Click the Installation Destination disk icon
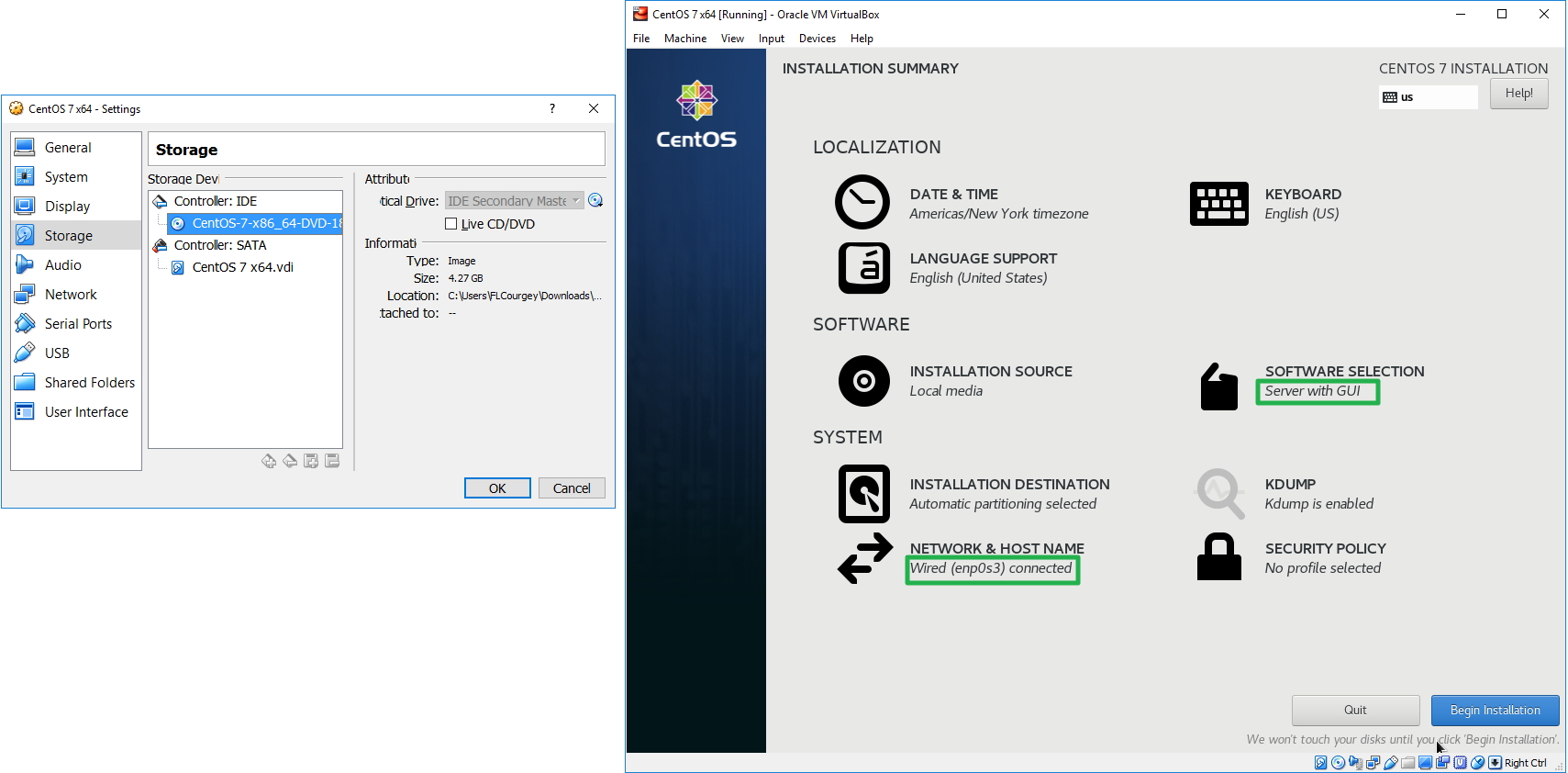 [x=863, y=494]
